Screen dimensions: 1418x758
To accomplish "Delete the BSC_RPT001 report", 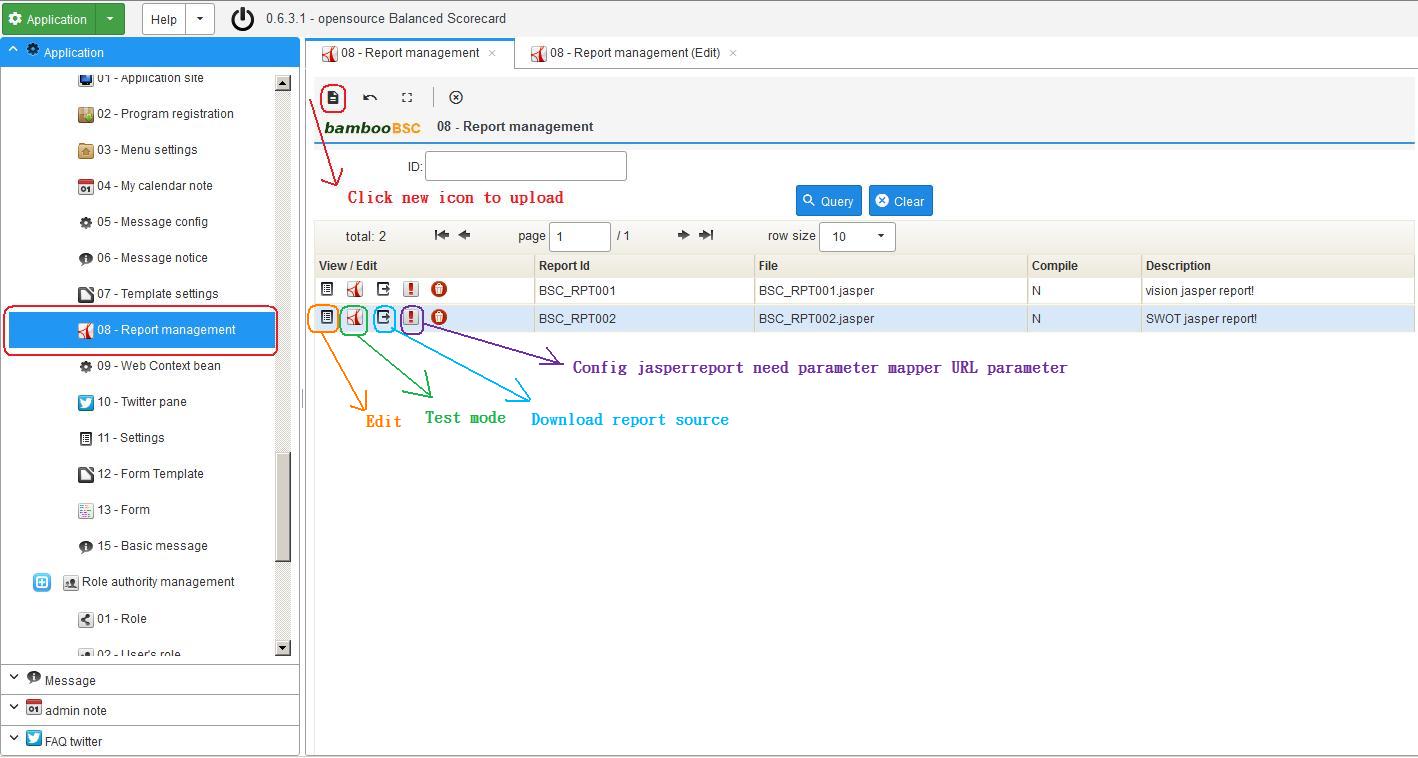I will point(439,289).
